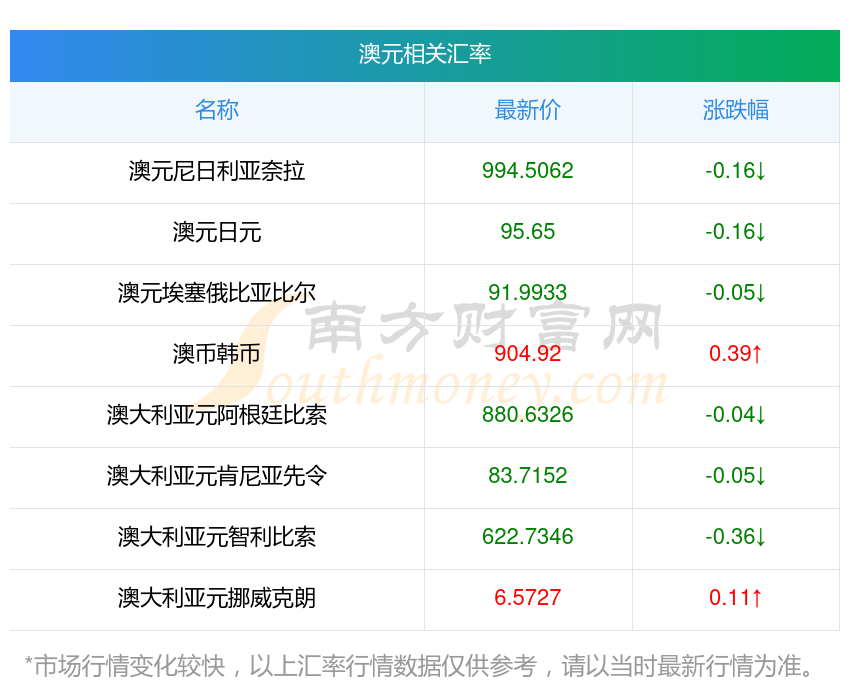Click the table title 澳元相关汇率
The width and height of the screenshot is (850, 698).
click(x=424, y=54)
